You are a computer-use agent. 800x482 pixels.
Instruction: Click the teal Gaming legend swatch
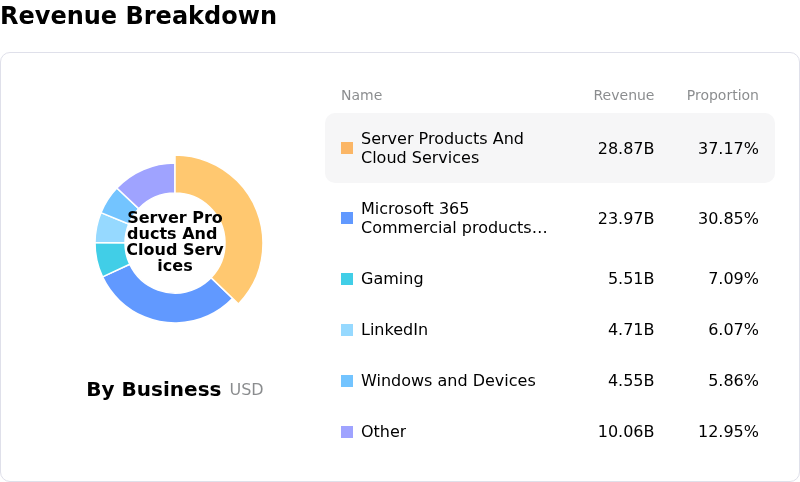tap(347, 279)
